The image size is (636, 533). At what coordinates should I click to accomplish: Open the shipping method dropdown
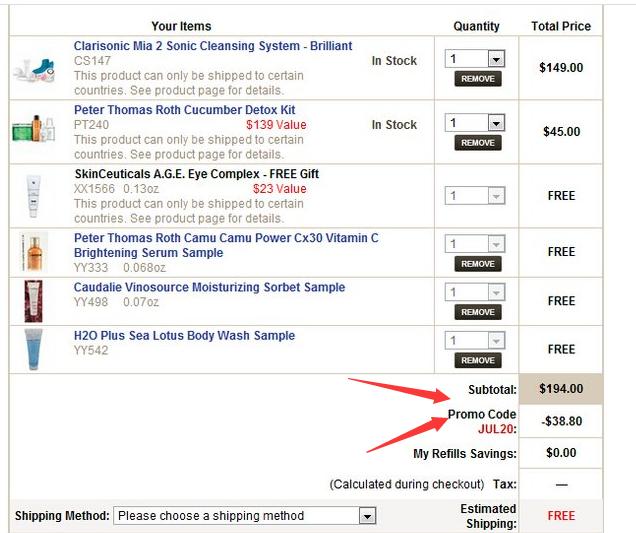(245, 516)
